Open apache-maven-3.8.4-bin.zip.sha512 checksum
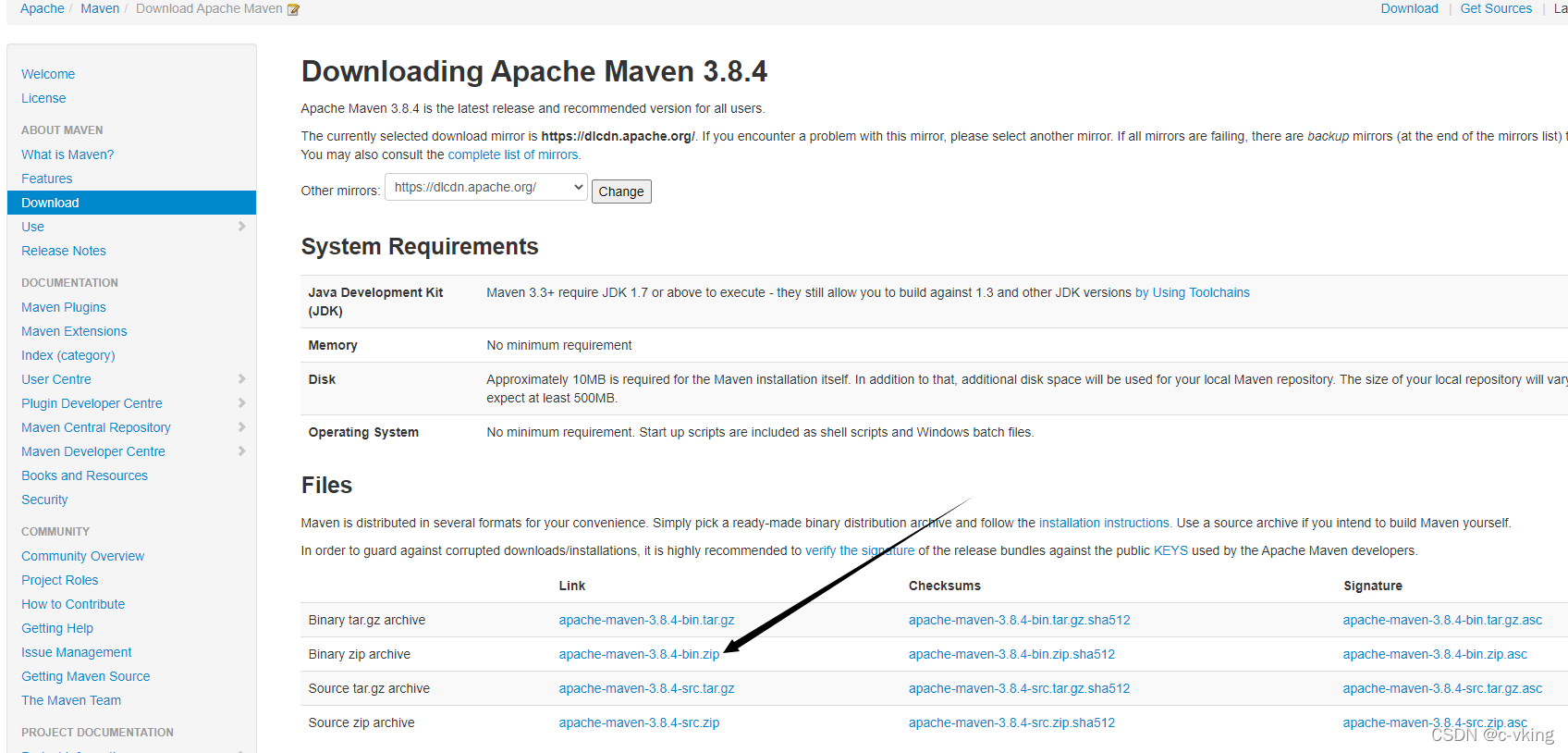 (x=1011, y=654)
